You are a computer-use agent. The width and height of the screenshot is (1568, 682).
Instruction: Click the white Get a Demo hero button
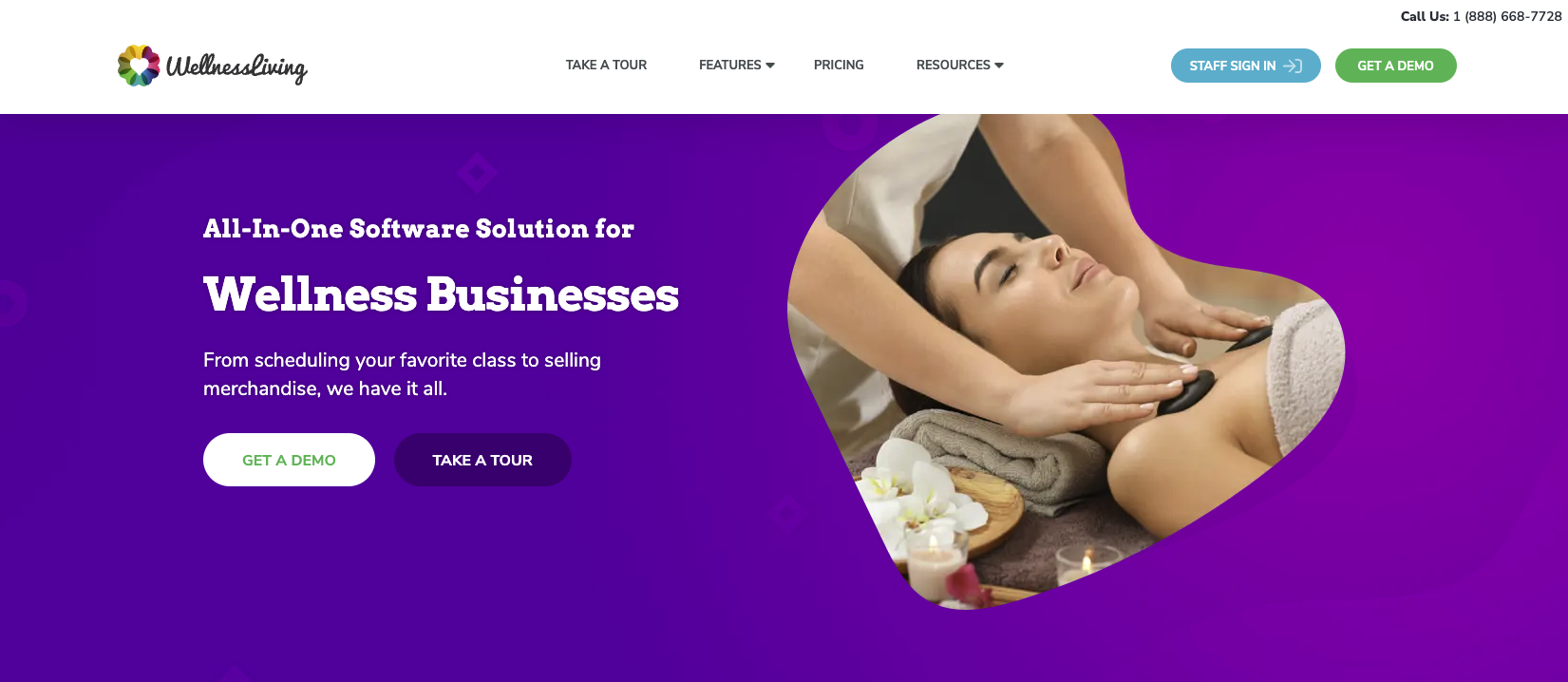click(x=289, y=460)
